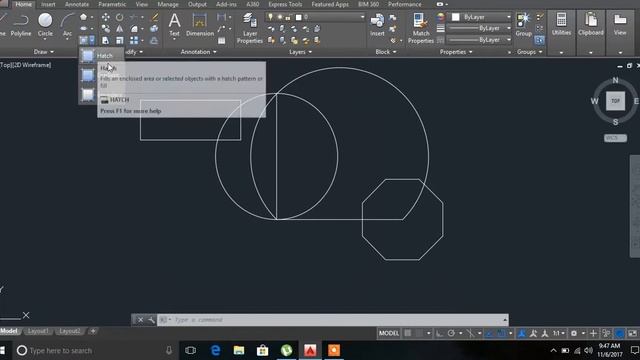Open the Utilities panel
The image size is (640, 360).
pos(561,24)
